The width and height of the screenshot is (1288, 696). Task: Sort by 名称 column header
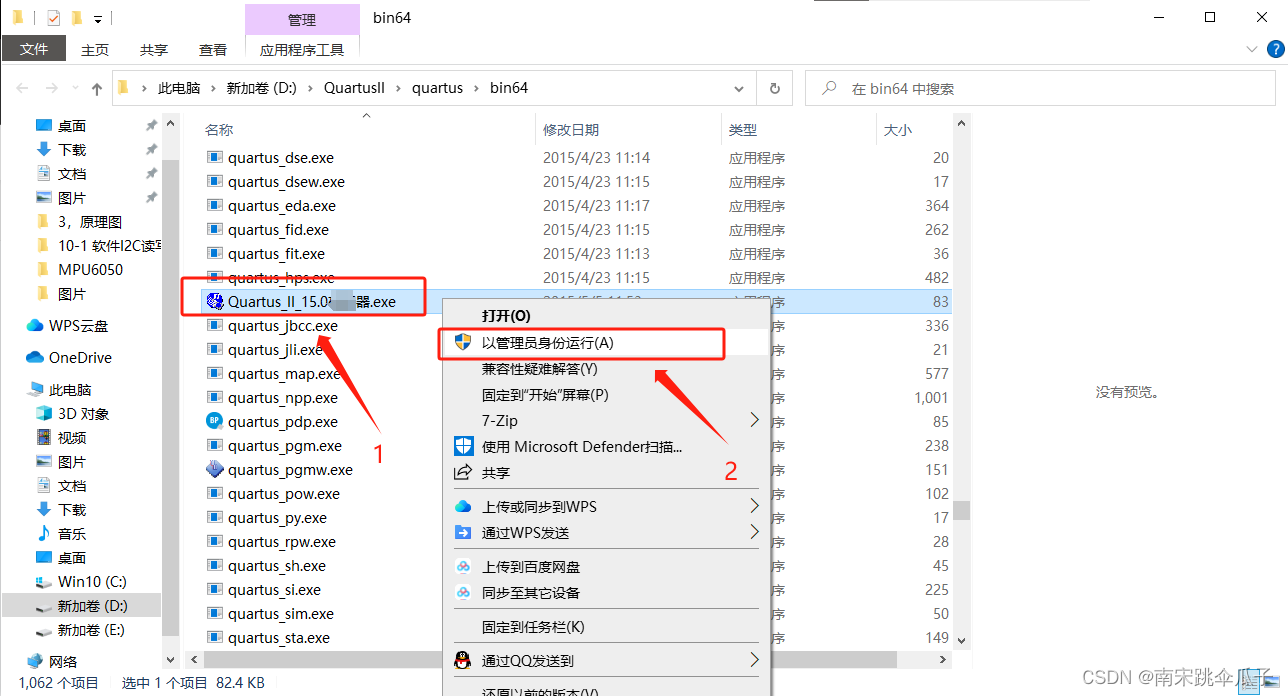point(219,130)
